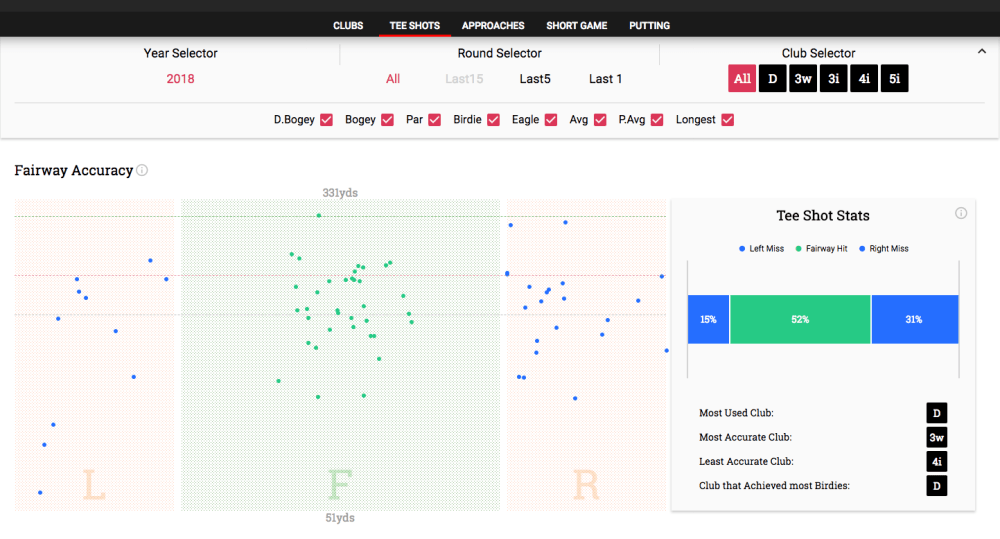Filter by 3w club

coord(803,79)
